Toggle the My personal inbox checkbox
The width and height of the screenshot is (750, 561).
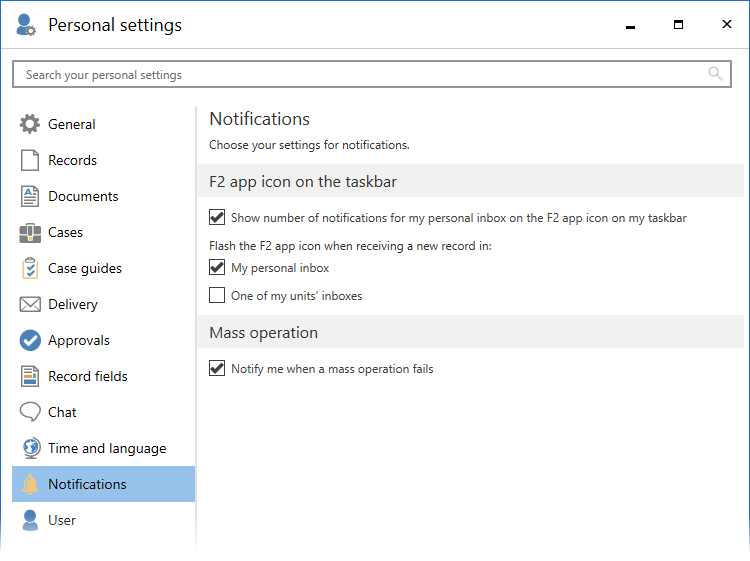(217, 267)
